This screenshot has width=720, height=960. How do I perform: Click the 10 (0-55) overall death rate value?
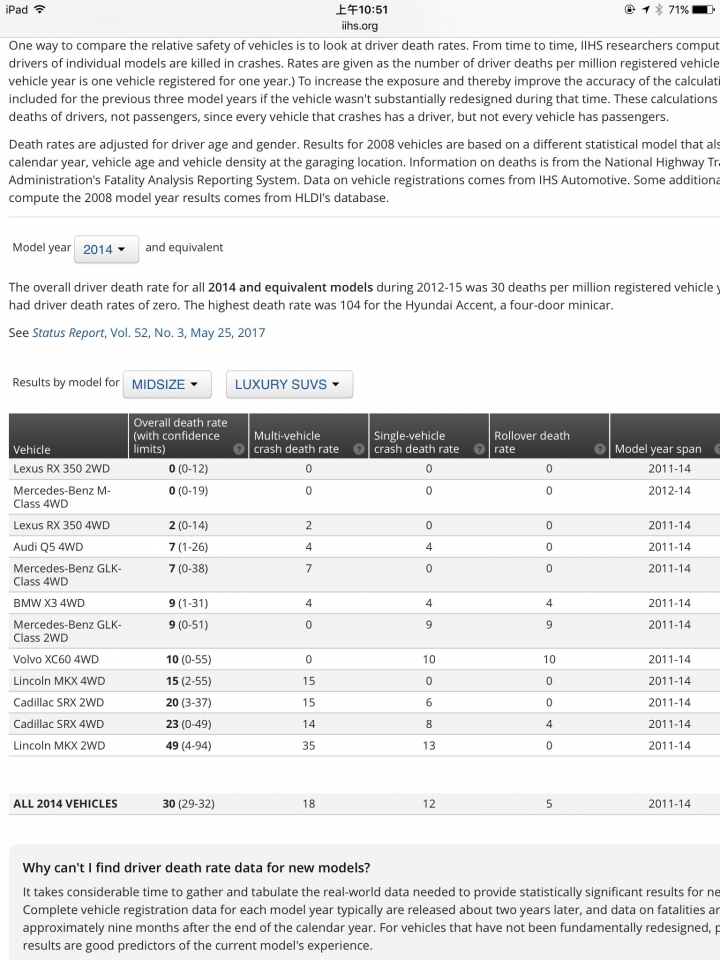(189, 659)
